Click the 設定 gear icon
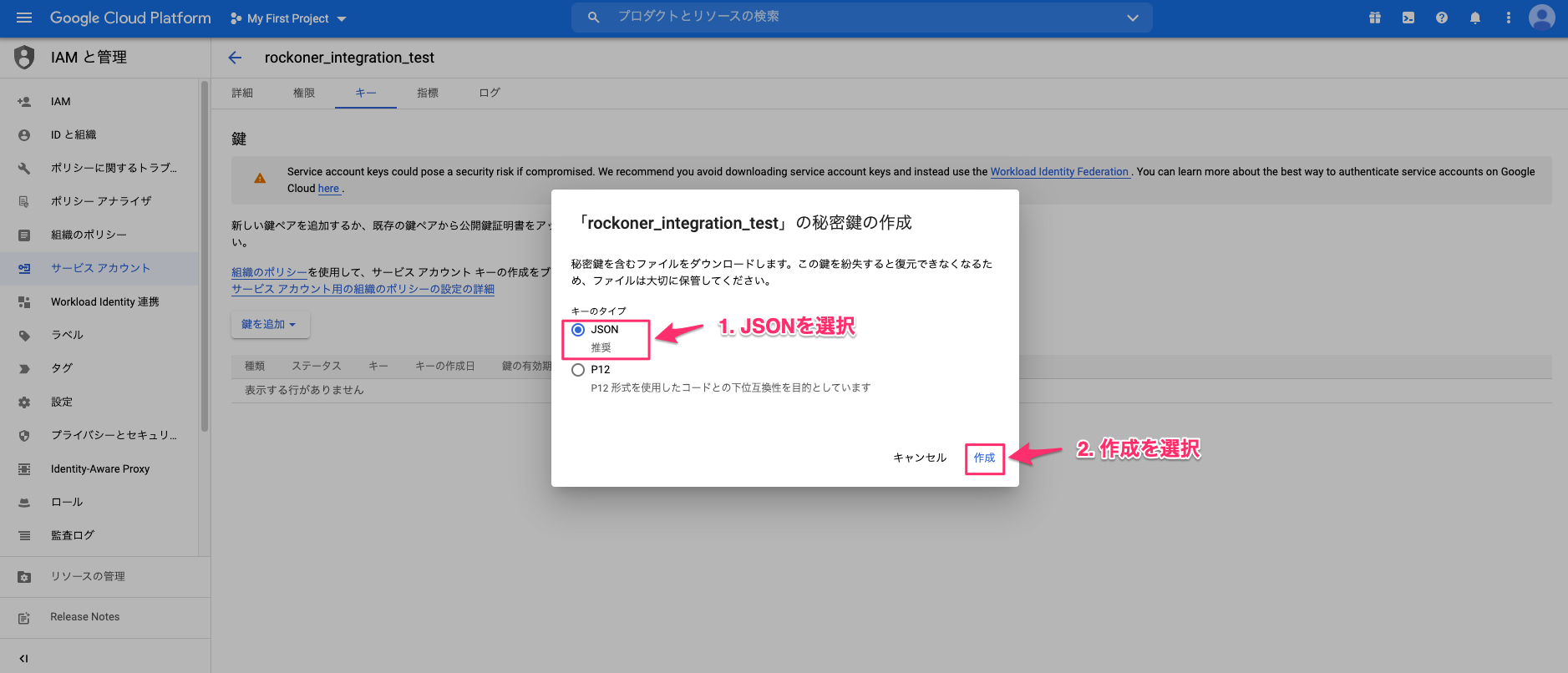The image size is (1568, 673). coord(24,402)
